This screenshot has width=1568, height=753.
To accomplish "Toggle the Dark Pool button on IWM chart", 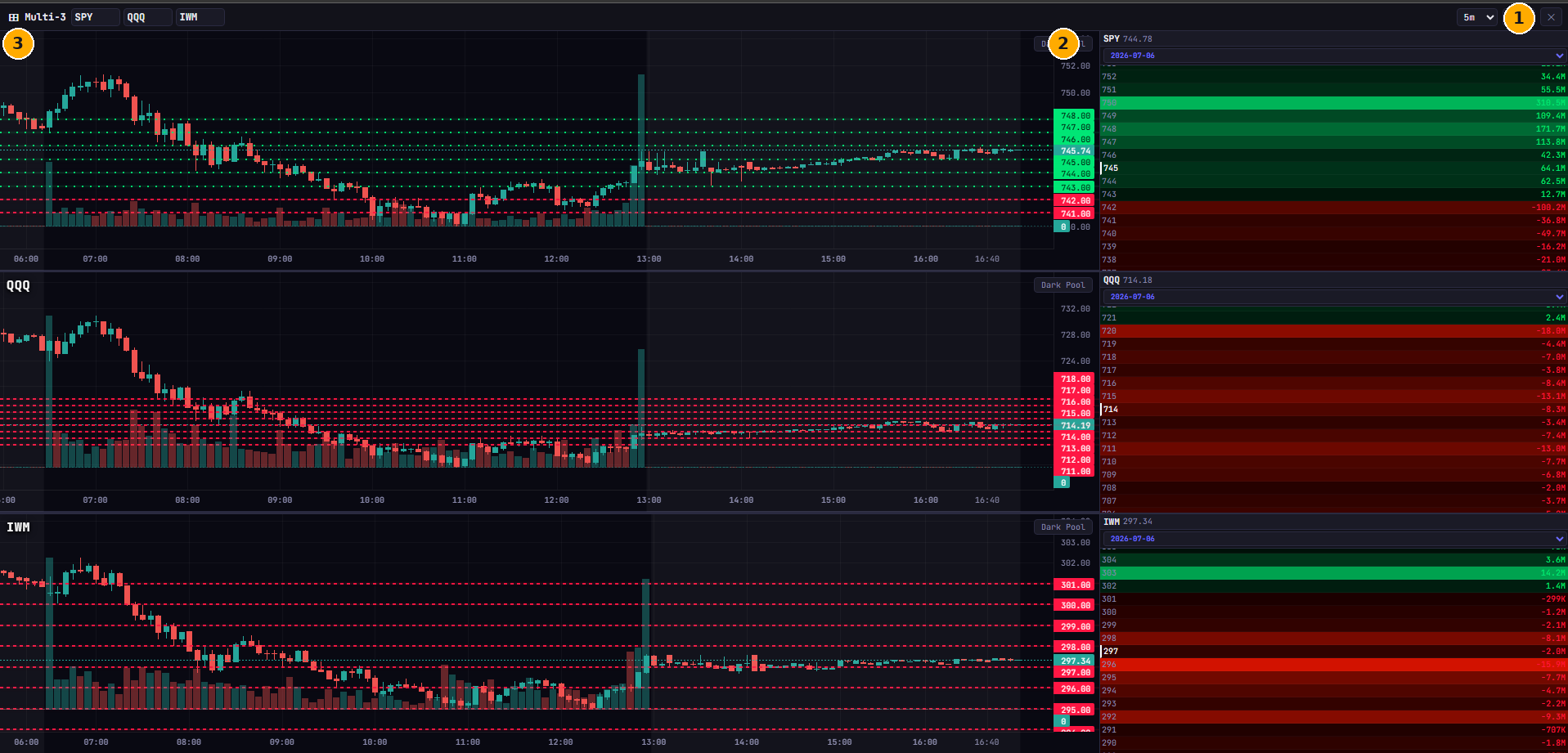I will coord(1063,527).
